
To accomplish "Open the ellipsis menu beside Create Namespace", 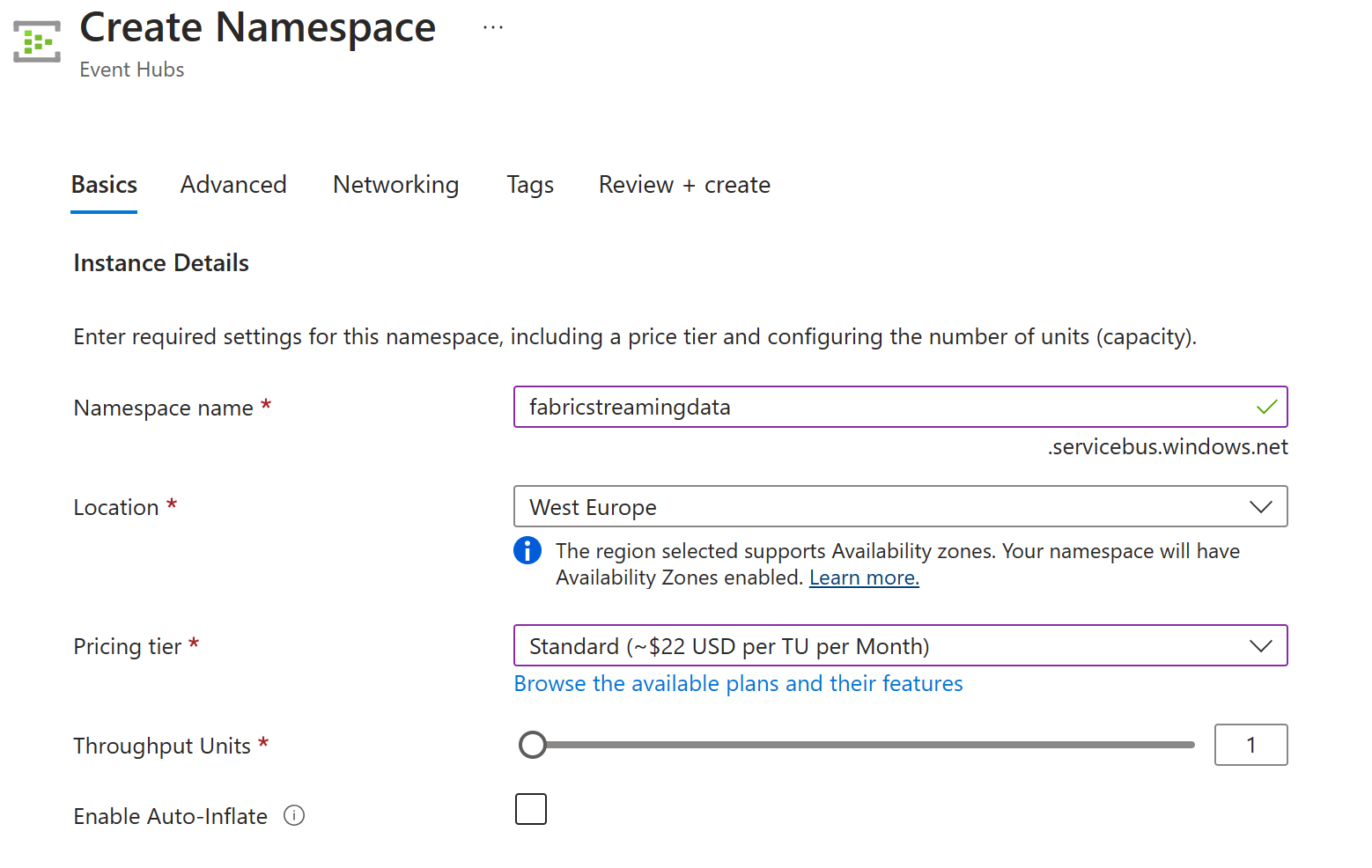I will point(493,28).
